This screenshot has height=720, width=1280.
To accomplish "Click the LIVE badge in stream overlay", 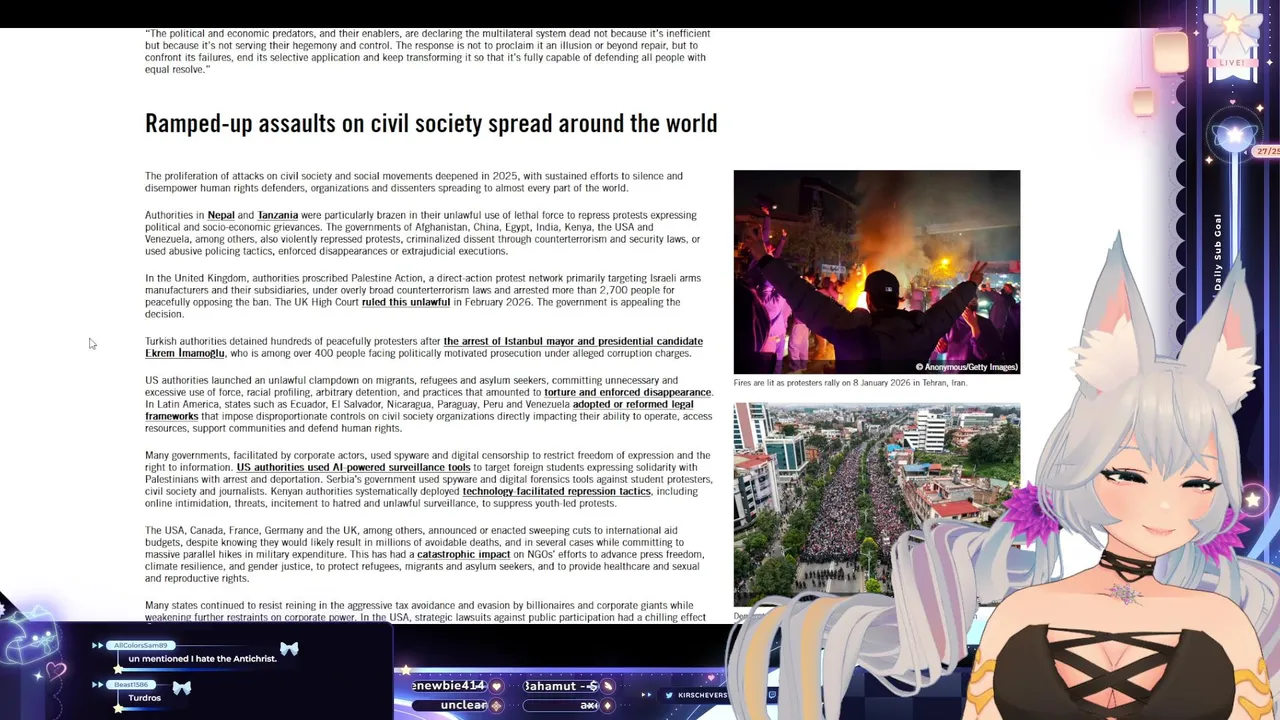I will pyautogui.click(x=1232, y=62).
